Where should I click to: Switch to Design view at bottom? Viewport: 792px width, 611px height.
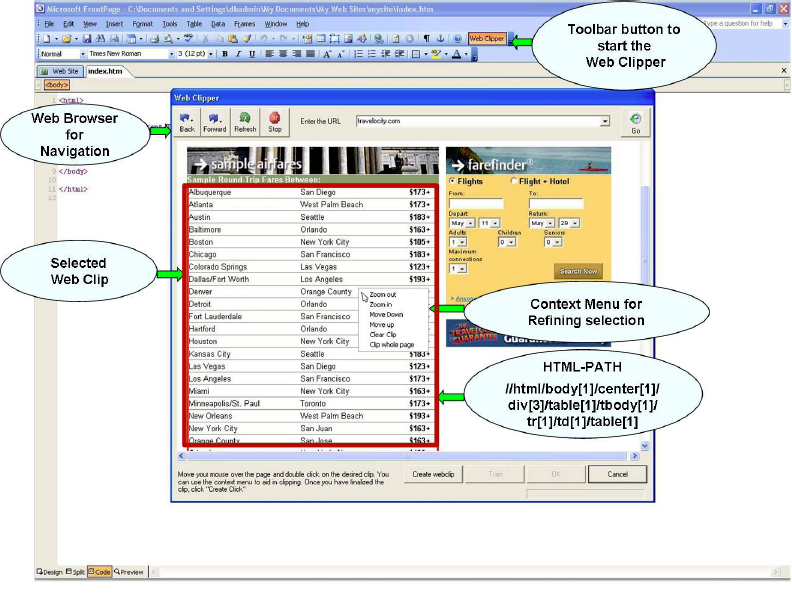(x=49, y=572)
